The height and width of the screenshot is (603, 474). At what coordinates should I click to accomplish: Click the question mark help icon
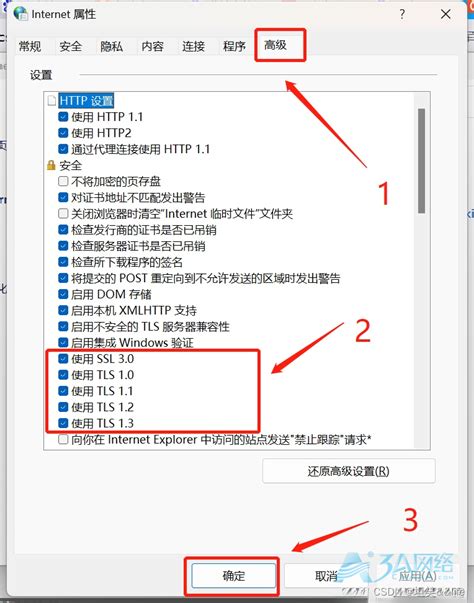(x=402, y=14)
